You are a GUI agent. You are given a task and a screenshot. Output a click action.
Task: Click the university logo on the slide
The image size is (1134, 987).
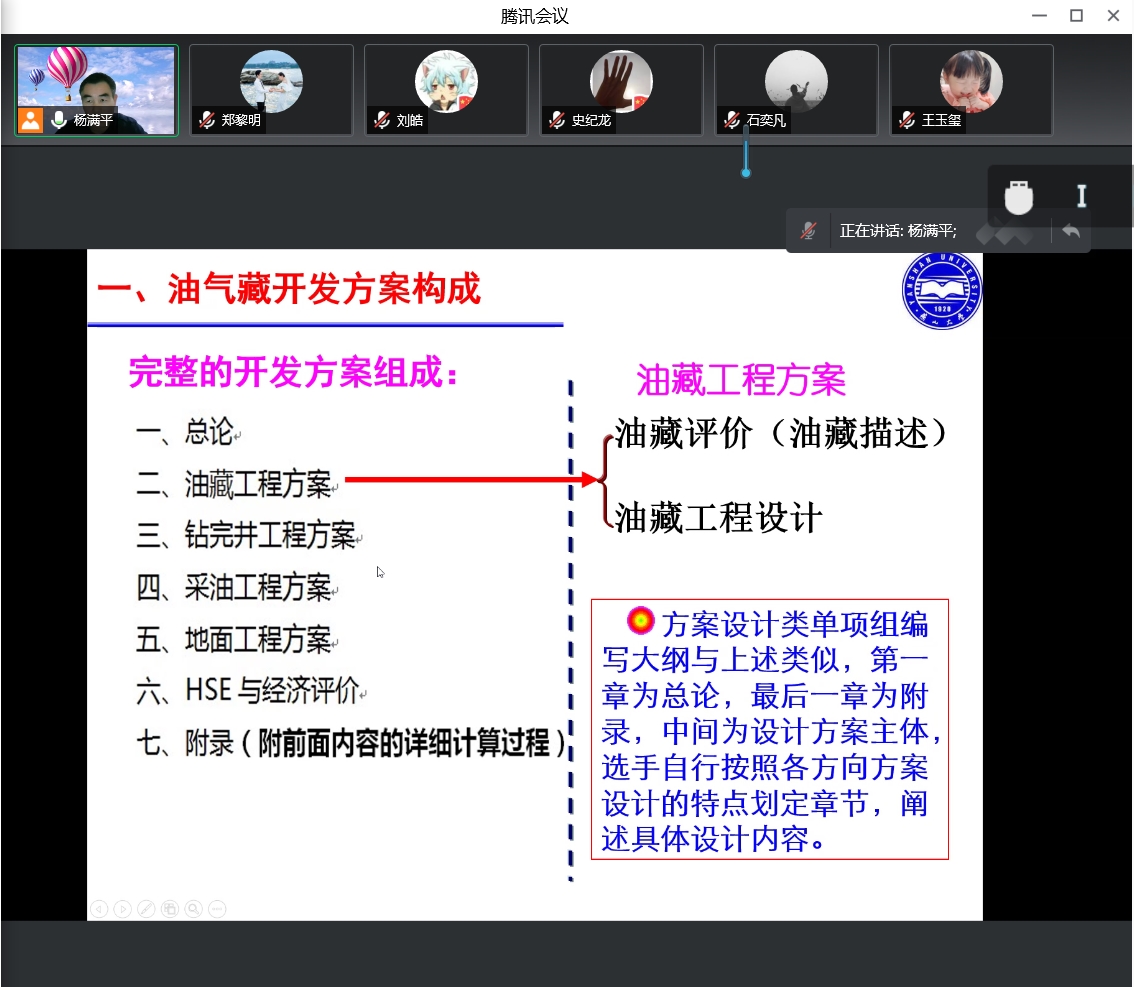[x=942, y=290]
